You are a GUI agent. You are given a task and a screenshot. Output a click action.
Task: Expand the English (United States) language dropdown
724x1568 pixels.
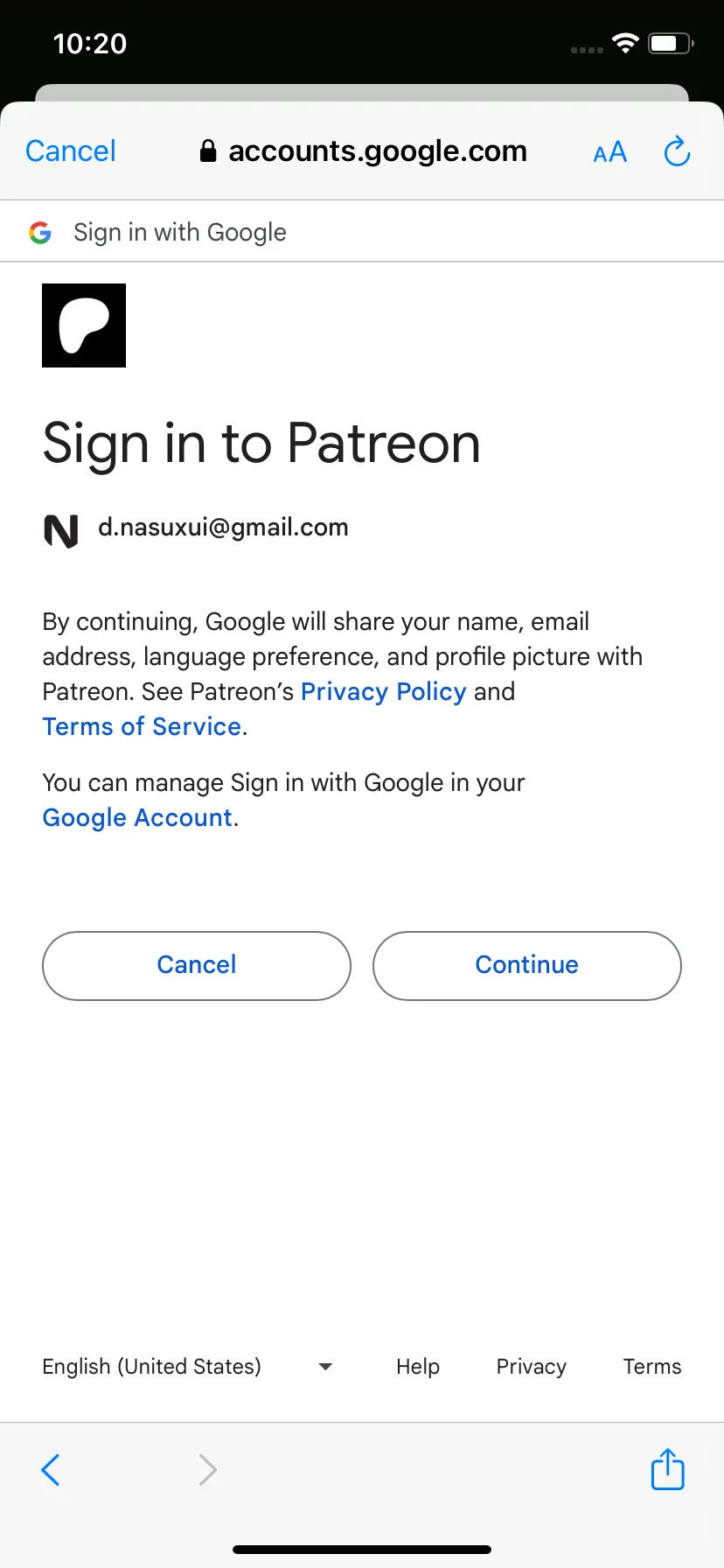[187, 1367]
